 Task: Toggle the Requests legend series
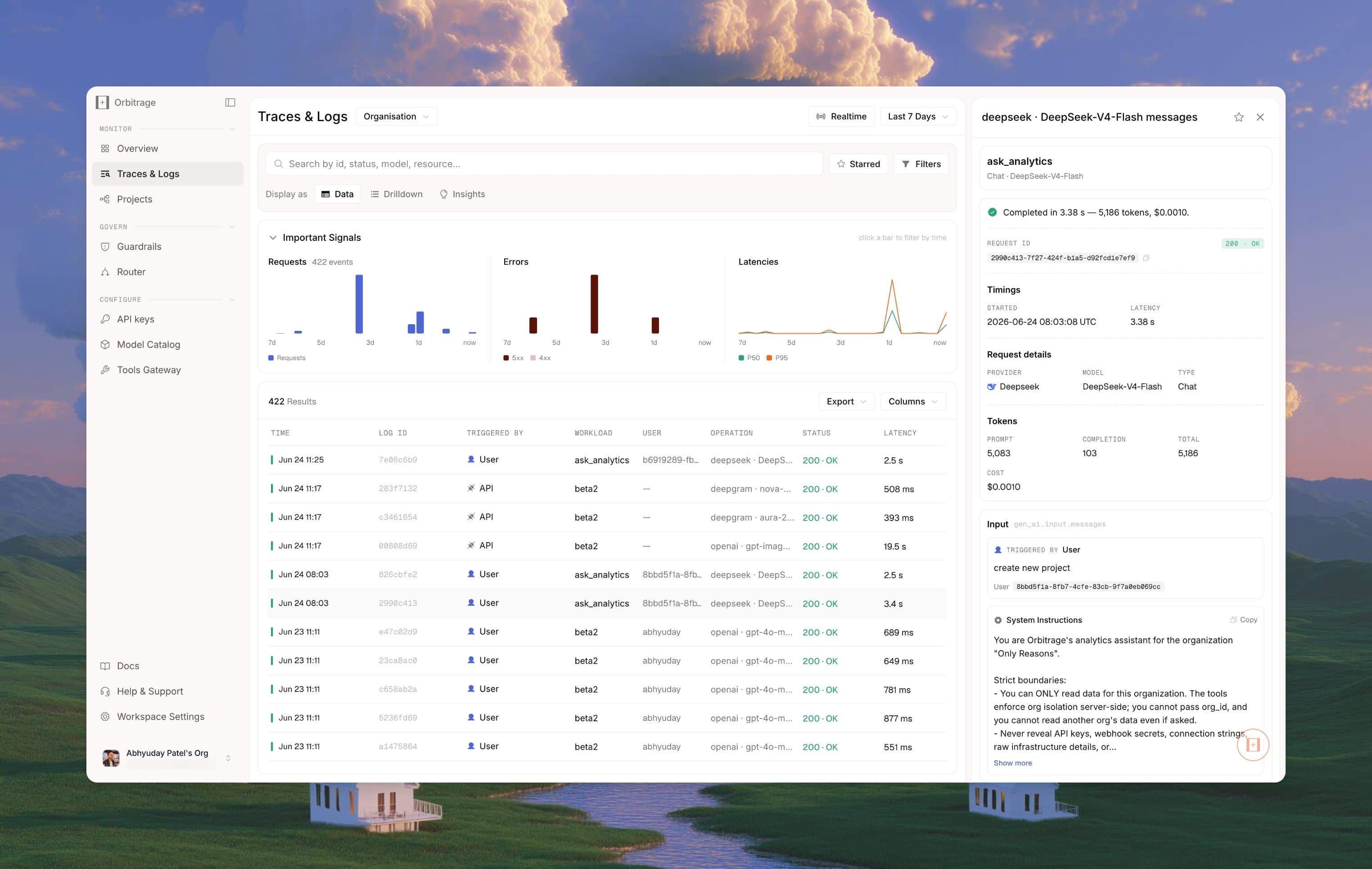287,358
